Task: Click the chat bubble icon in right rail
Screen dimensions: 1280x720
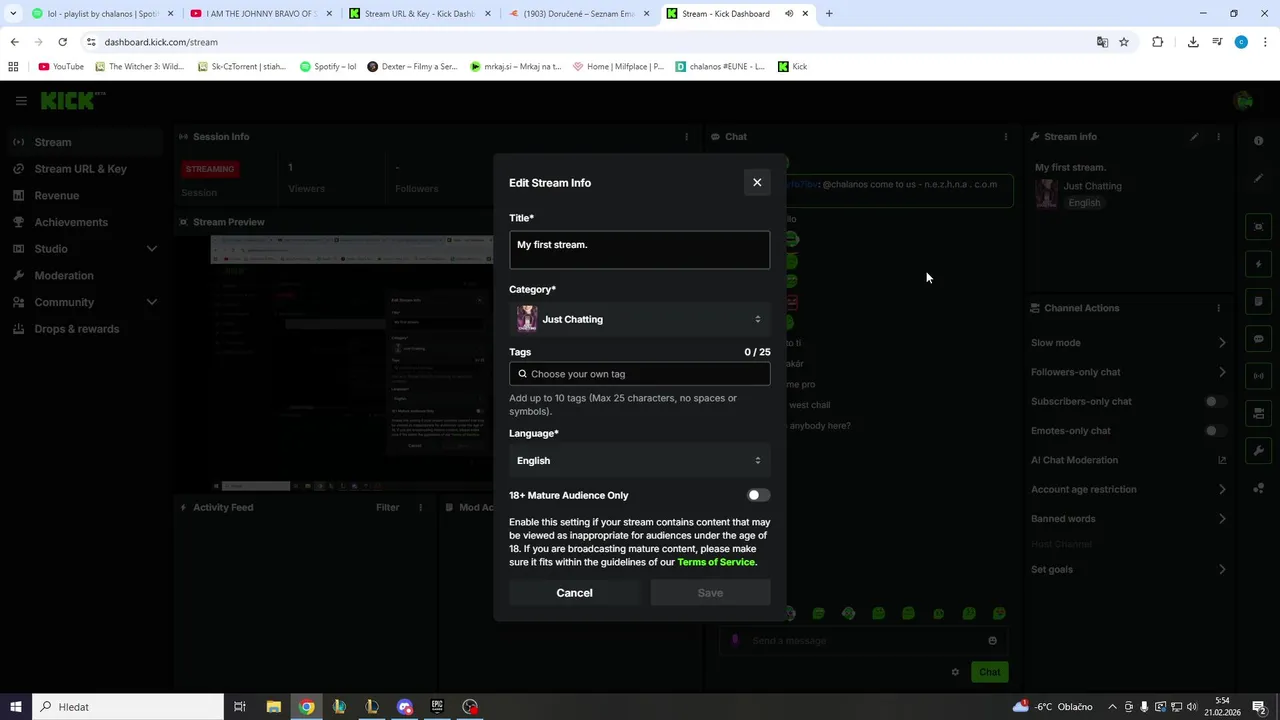Action: 1259,339
